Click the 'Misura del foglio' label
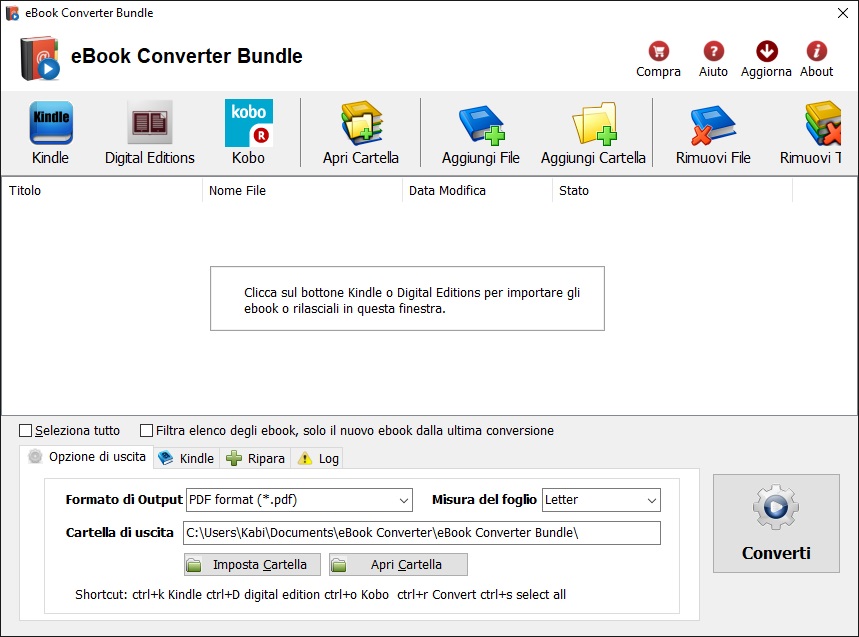The image size is (859, 637). (x=484, y=500)
